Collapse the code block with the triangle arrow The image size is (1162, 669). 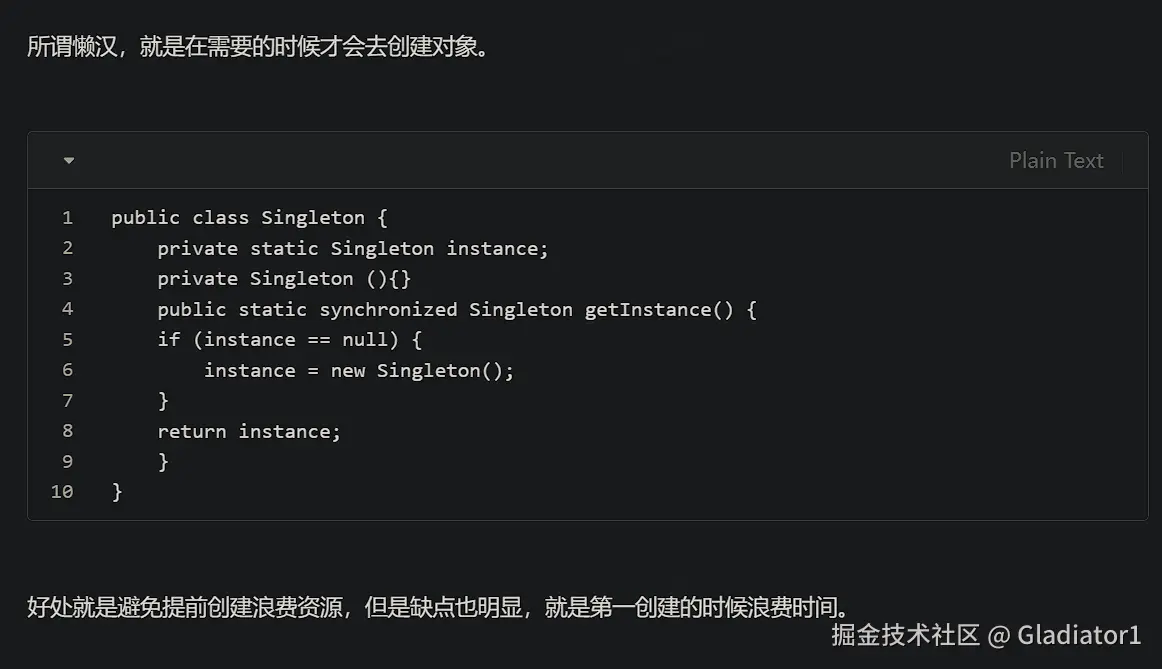(x=68, y=160)
